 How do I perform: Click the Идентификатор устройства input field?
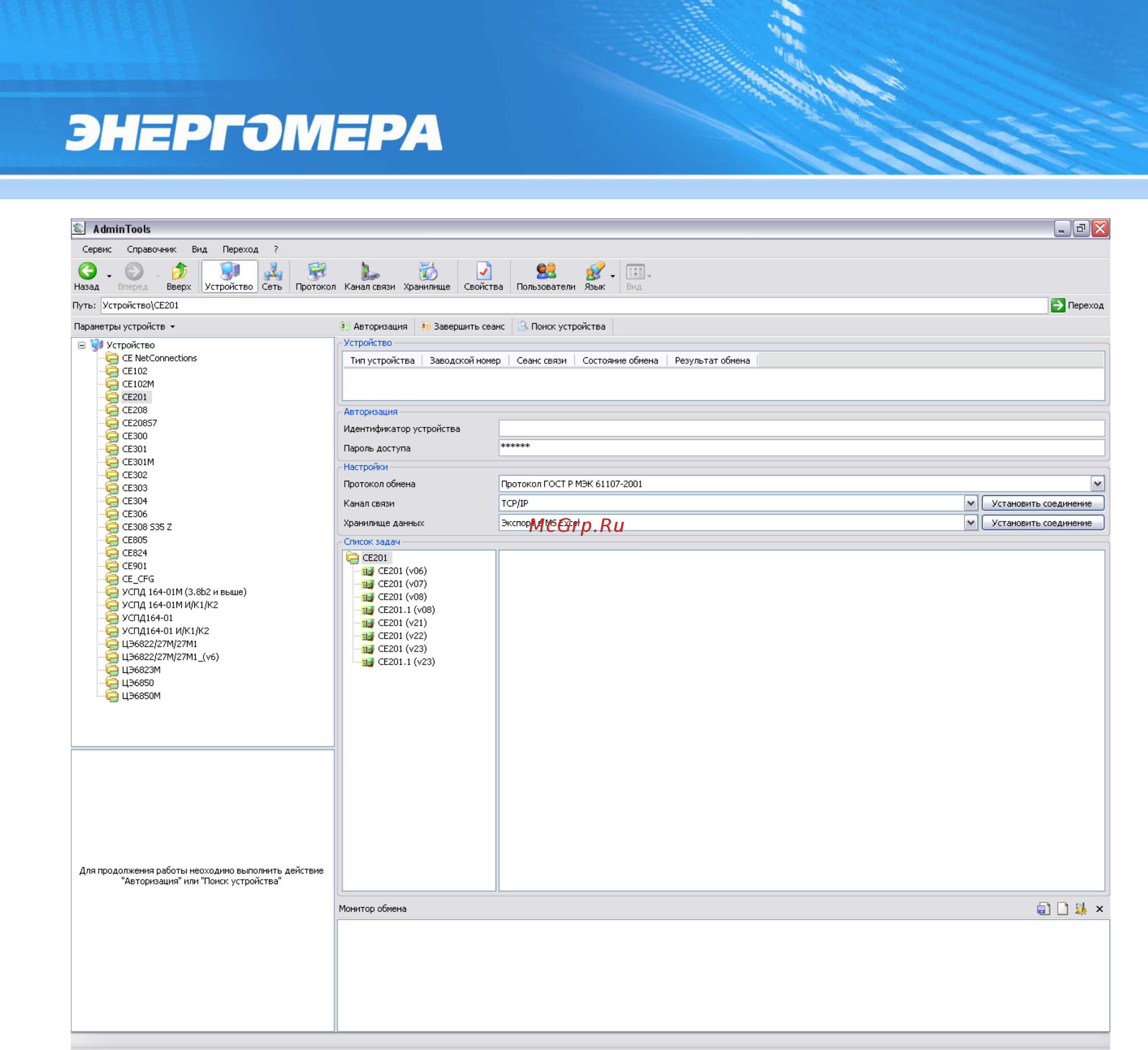tap(802, 428)
